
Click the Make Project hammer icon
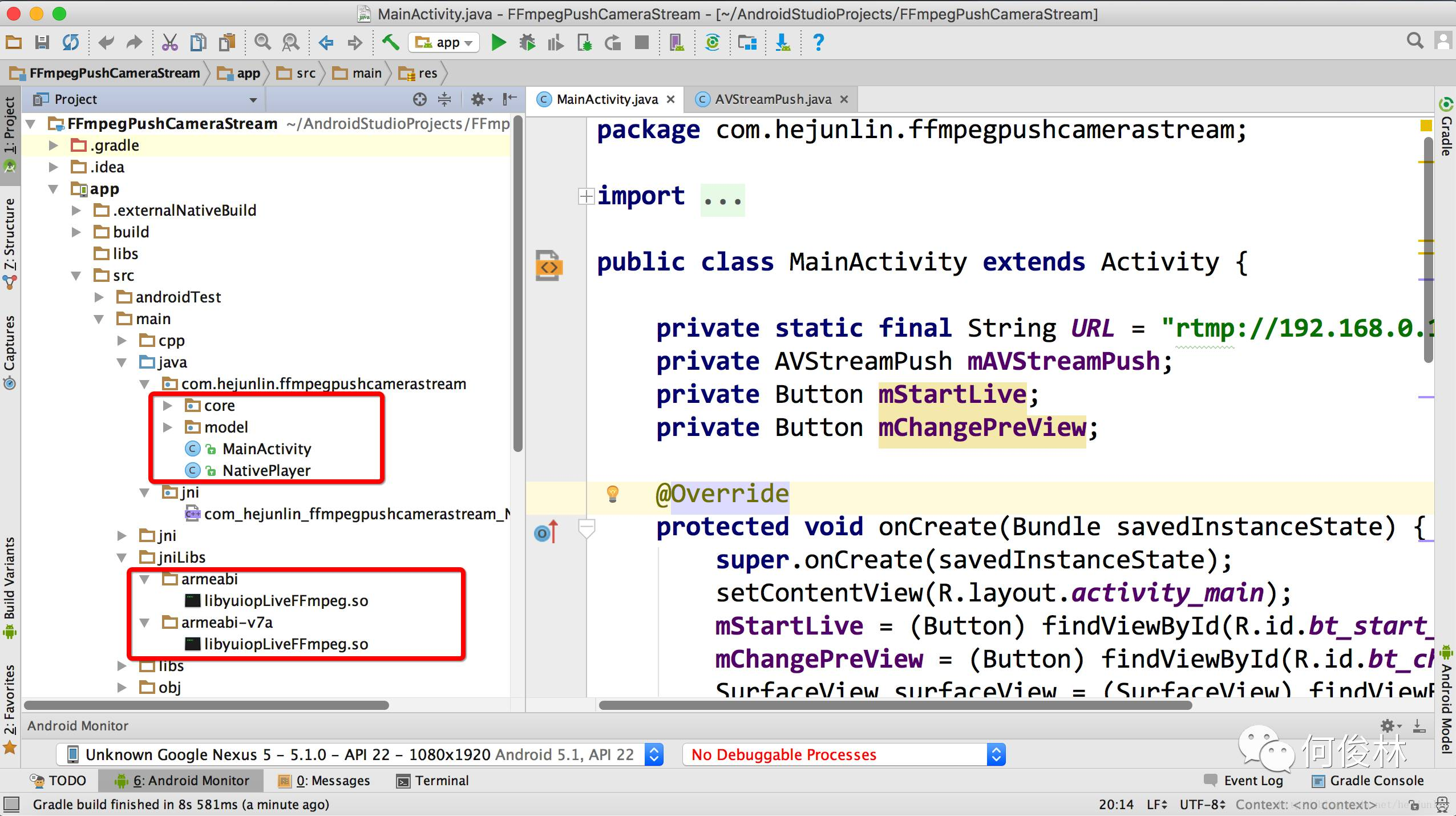pos(391,42)
